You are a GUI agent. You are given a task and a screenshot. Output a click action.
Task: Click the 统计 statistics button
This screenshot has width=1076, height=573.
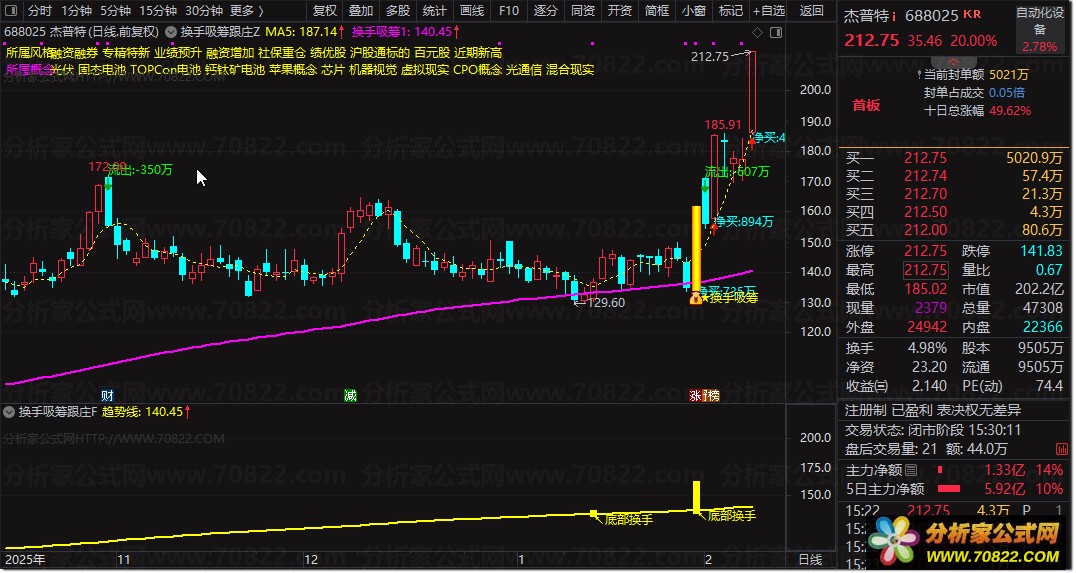tap(435, 10)
